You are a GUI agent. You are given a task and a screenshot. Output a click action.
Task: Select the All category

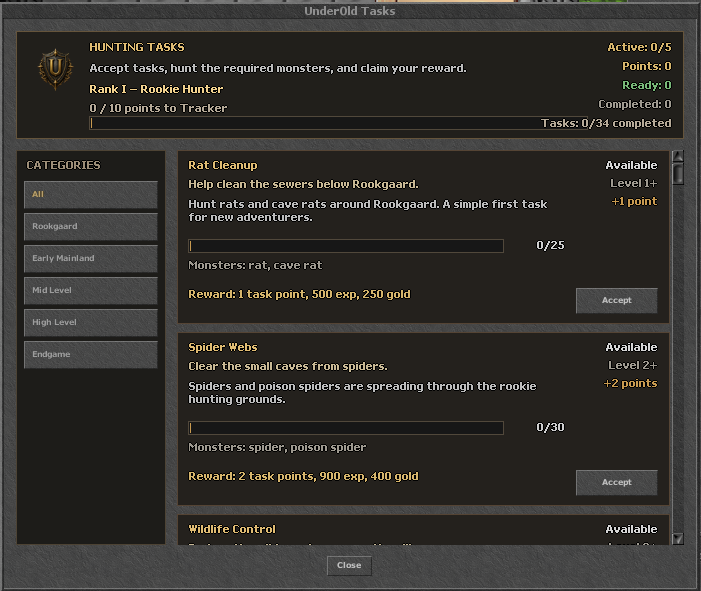91,194
